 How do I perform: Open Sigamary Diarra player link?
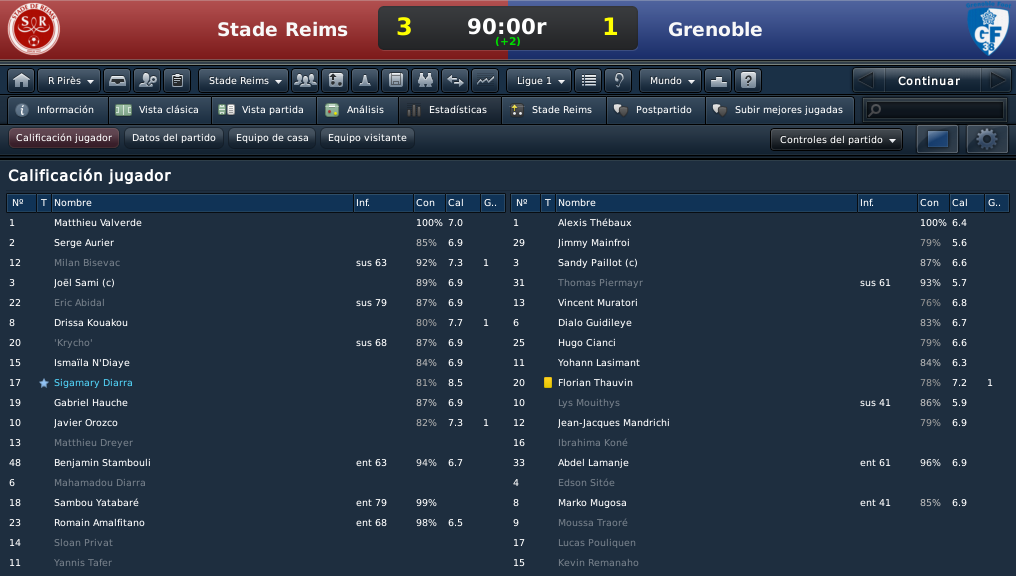coord(93,383)
